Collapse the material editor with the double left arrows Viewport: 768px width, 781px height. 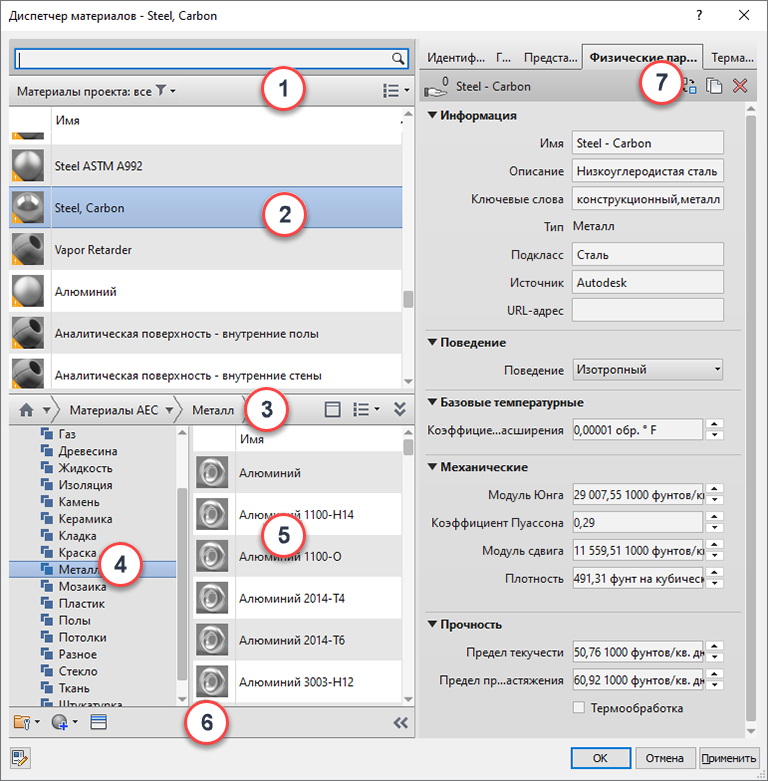[400, 723]
